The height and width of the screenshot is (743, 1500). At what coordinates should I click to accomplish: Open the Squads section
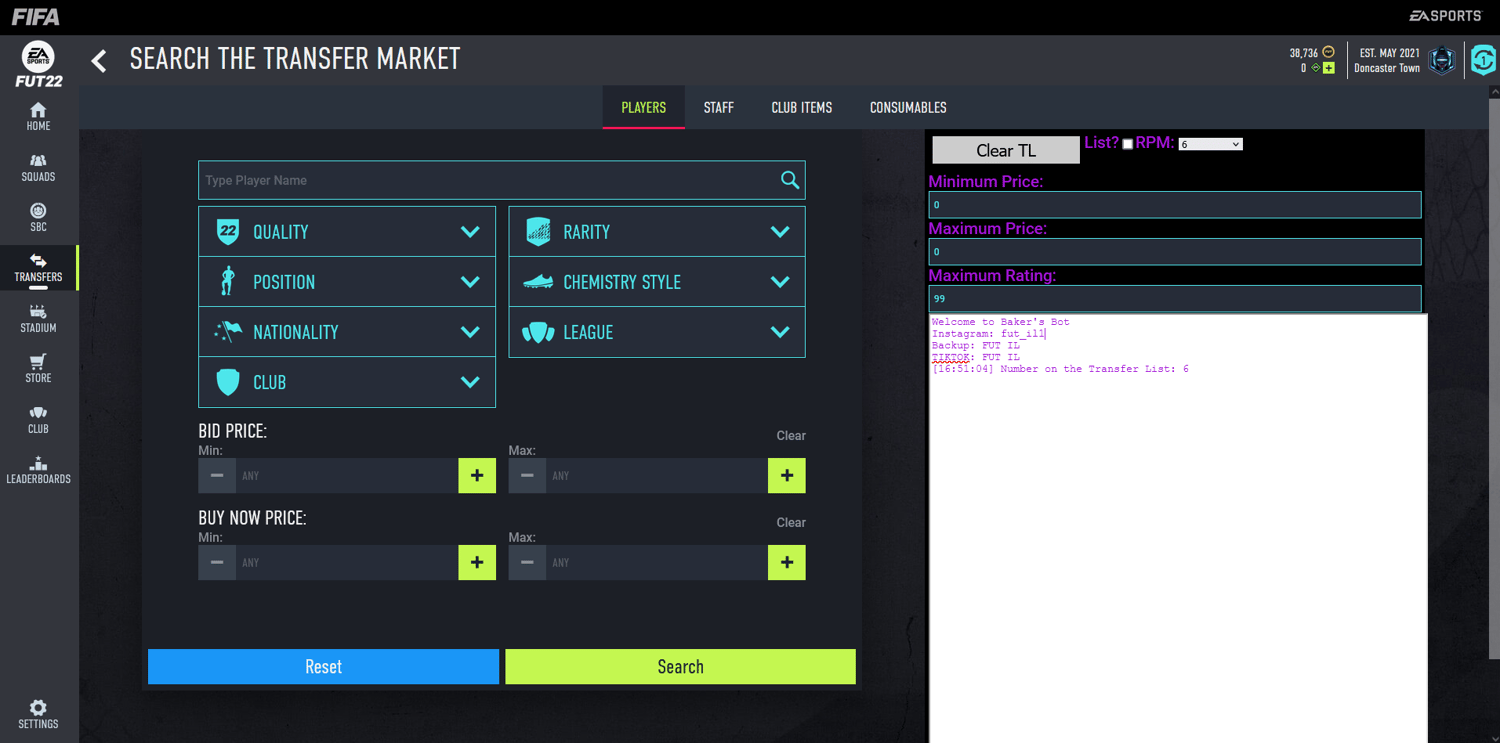[x=38, y=167]
